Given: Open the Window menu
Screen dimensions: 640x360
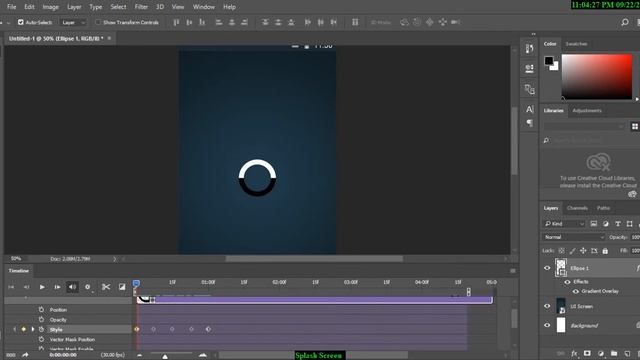Looking at the screenshot, I should tap(204, 7).
